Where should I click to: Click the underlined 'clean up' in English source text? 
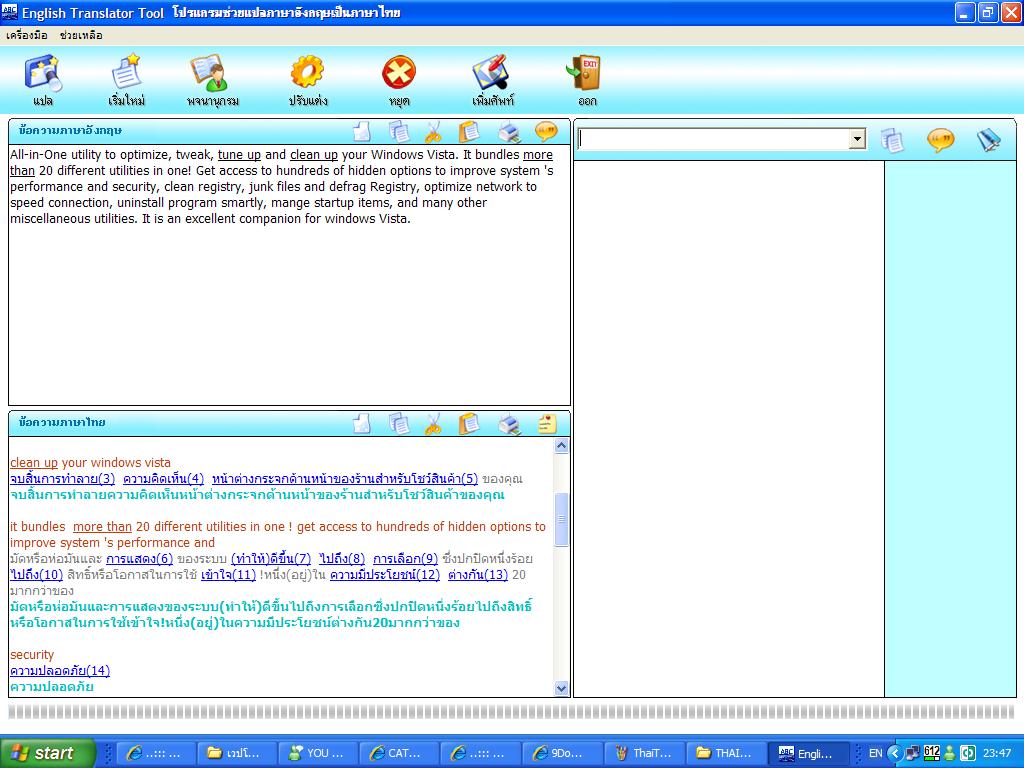click(313, 155)
